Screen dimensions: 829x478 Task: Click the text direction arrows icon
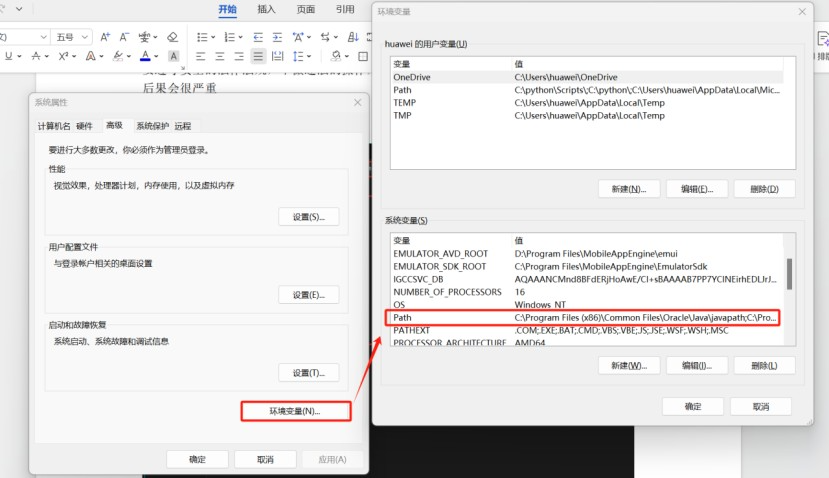coord(325,37)
